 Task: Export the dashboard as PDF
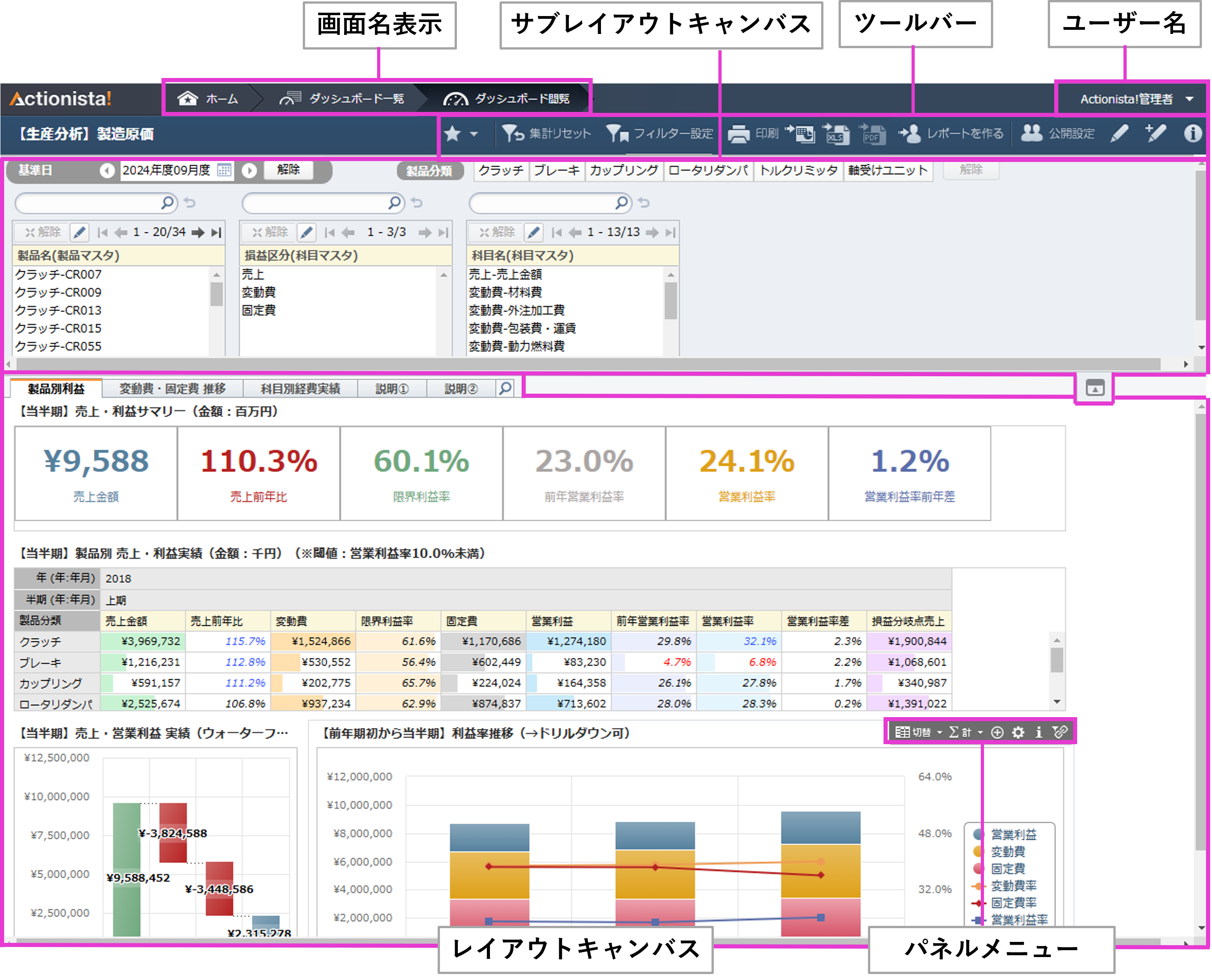coord(874,135)
